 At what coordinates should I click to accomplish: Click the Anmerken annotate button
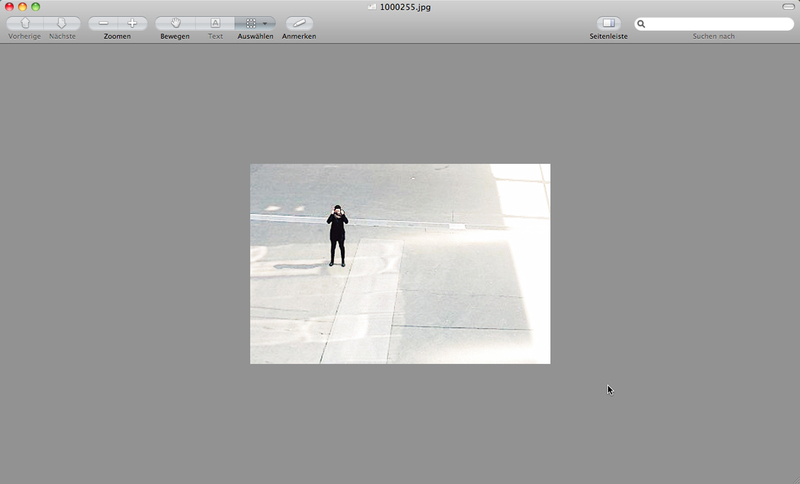[x=299, y=23]
